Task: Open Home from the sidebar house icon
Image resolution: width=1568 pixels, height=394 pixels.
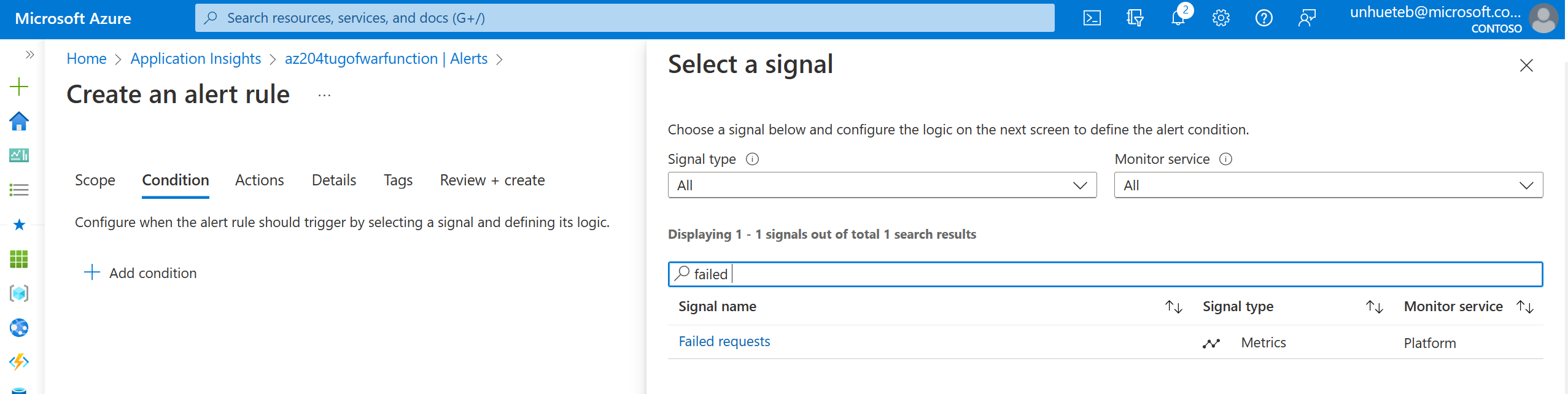Action: click(19, 122)
